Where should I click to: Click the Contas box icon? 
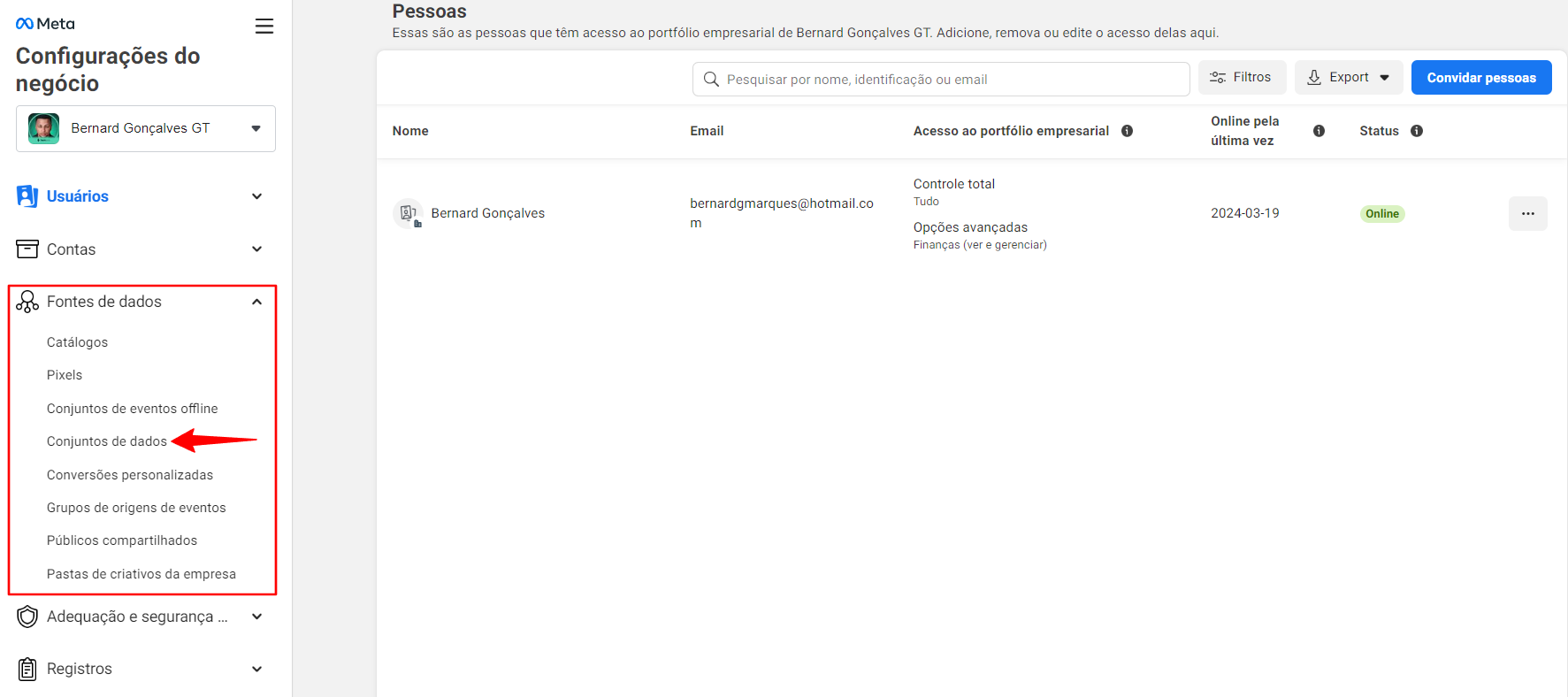coord(27,249)
